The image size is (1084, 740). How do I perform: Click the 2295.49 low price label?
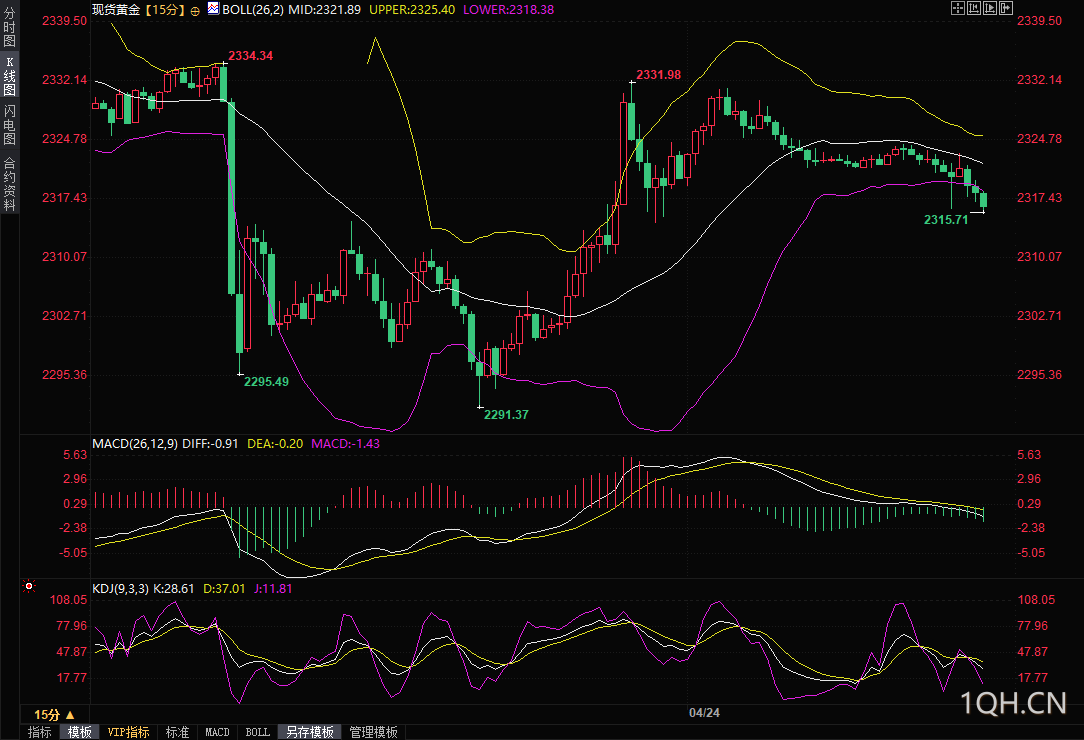pos(266,382)
